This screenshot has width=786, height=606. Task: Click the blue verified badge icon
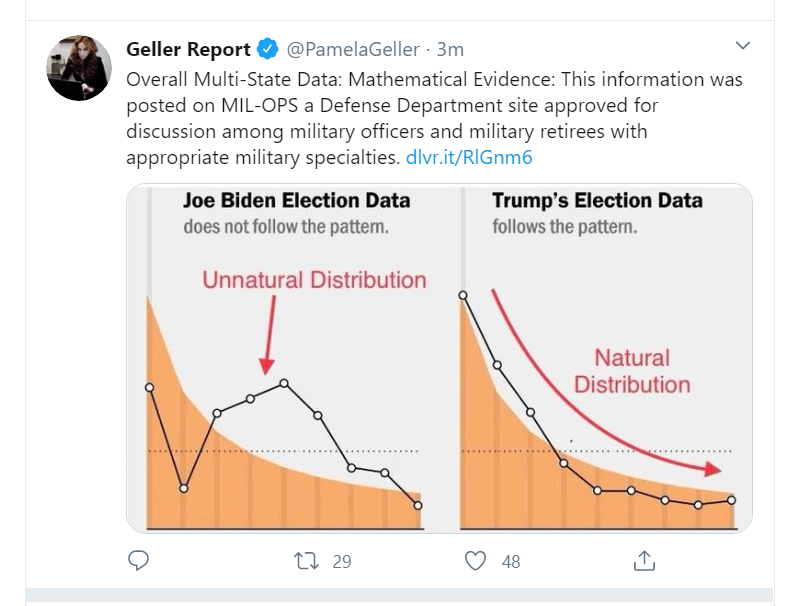(268, 49)
